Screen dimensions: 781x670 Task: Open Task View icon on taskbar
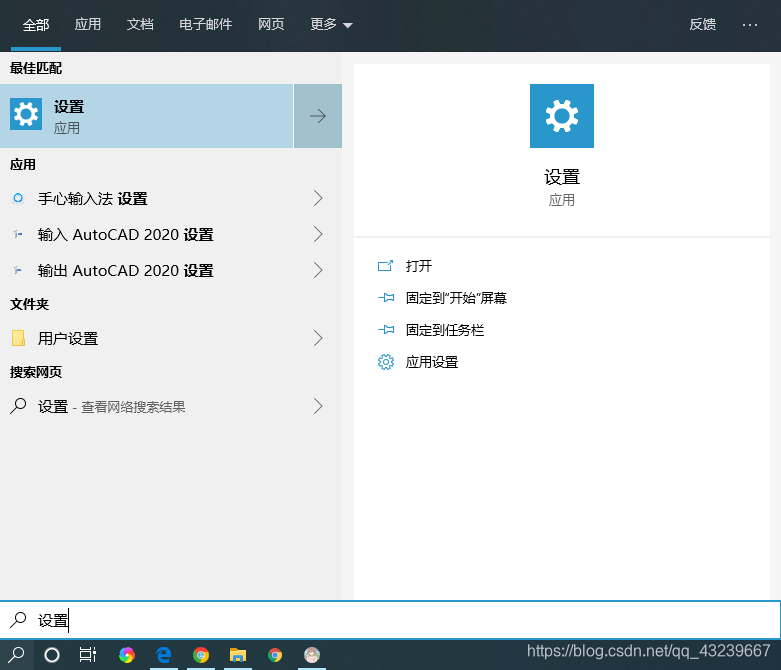[88, 655]
